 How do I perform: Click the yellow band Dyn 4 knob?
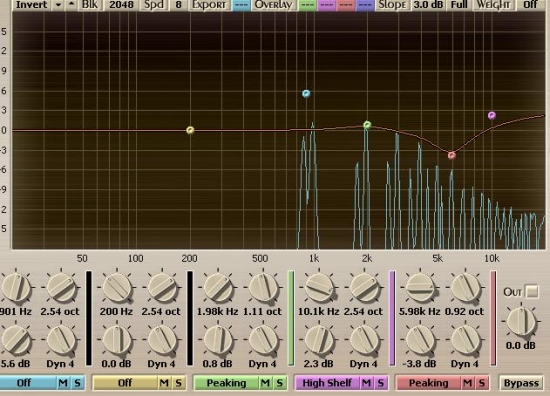click(x=162, y=340)
